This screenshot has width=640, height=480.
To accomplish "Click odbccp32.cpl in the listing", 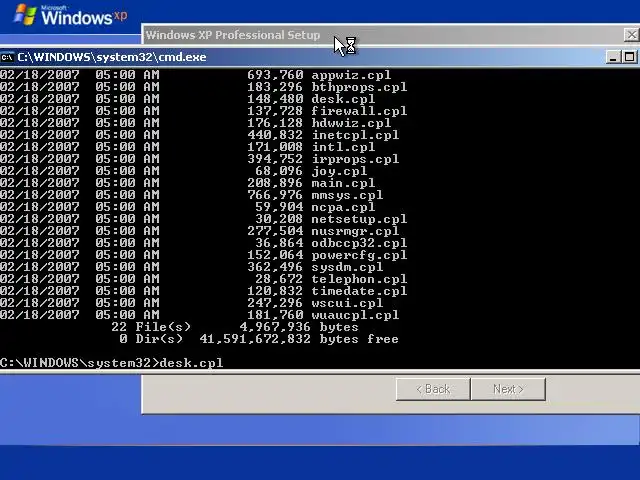I will tap(359, 243).
